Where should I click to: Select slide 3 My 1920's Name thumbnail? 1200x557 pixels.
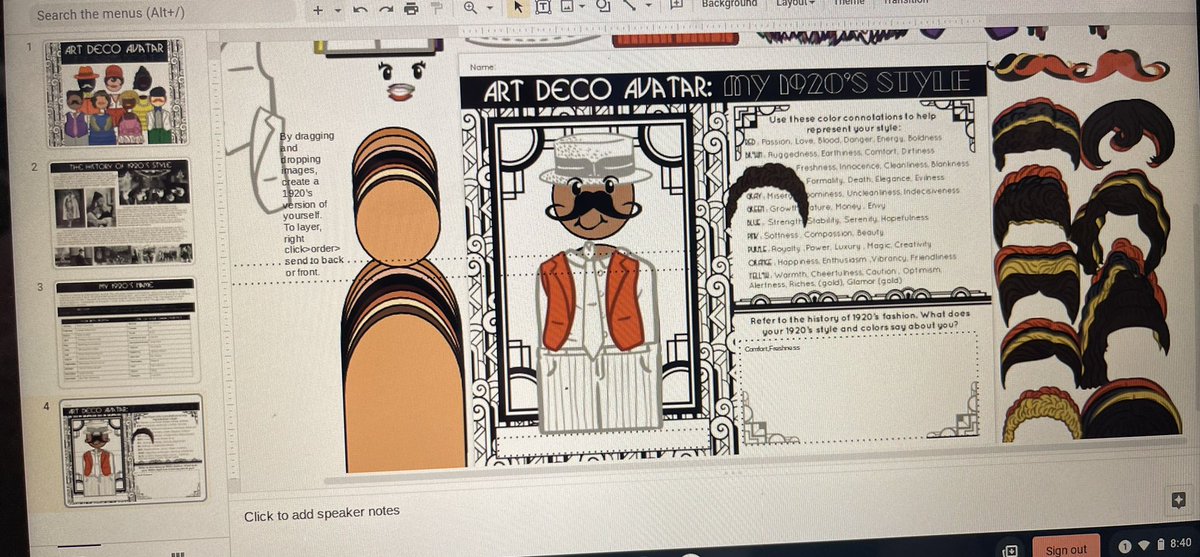point(128,333)
